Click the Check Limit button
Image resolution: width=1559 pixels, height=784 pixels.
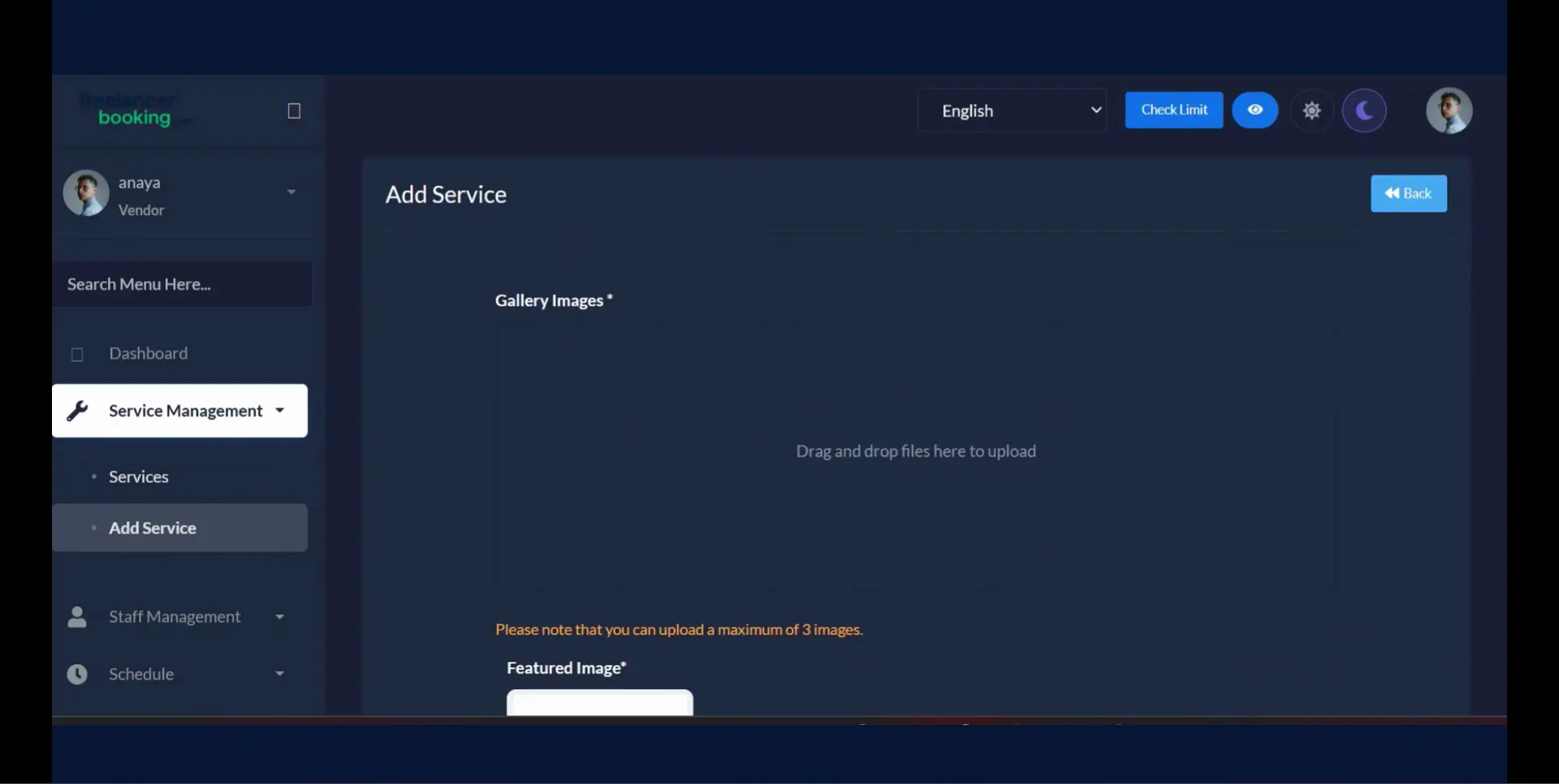(x=1173, y=110)
